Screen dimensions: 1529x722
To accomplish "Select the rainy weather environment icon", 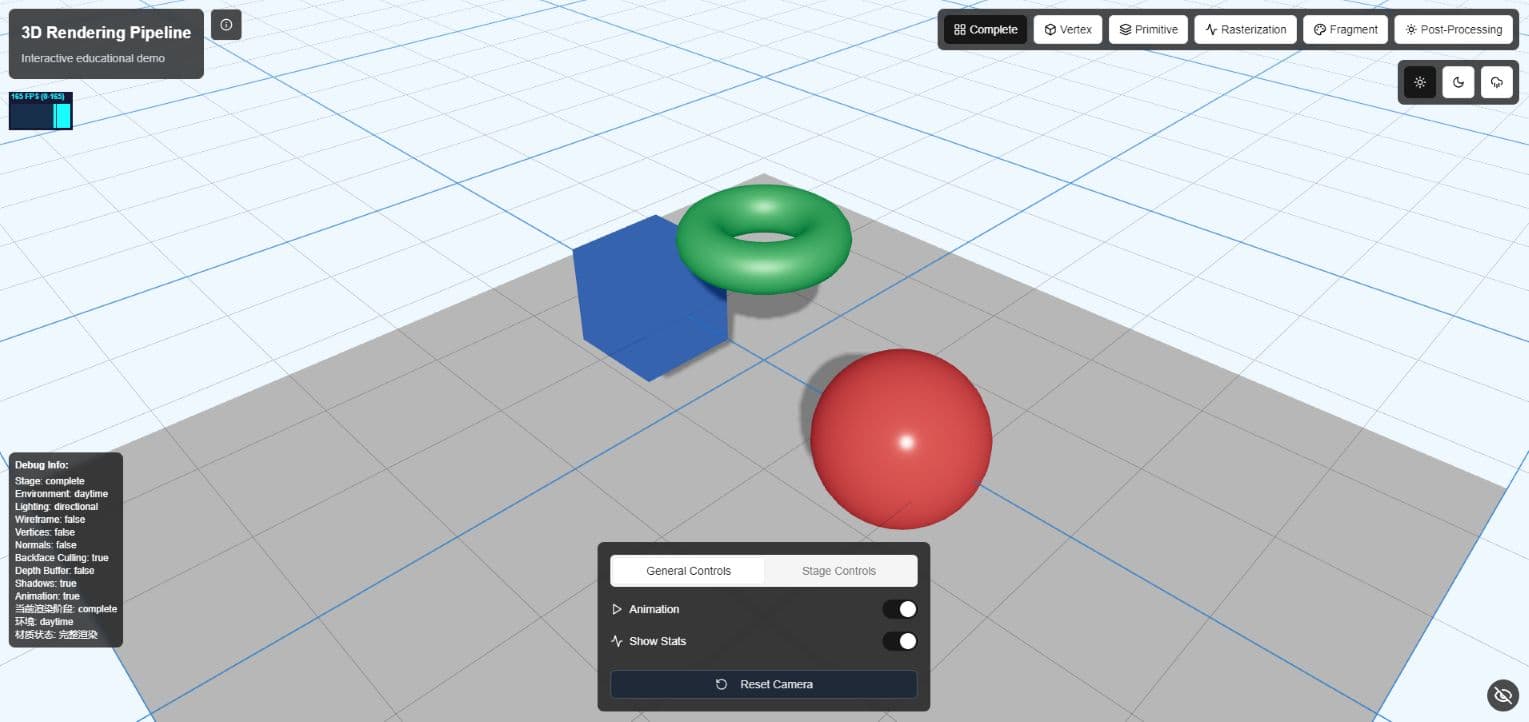I will 1496,82.
